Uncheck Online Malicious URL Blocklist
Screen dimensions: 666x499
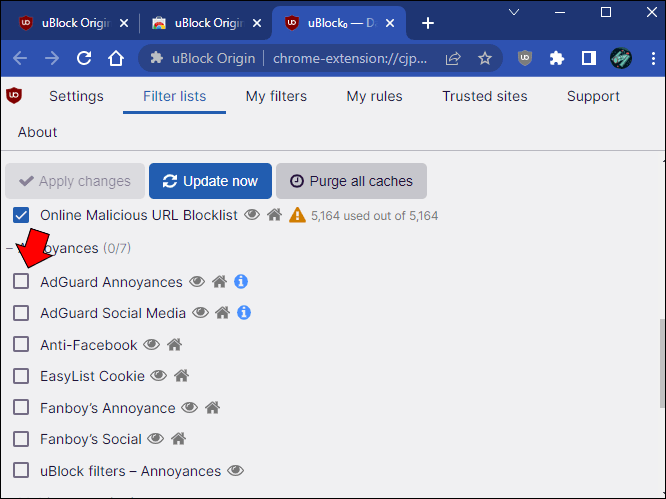[x=21, y=215]
